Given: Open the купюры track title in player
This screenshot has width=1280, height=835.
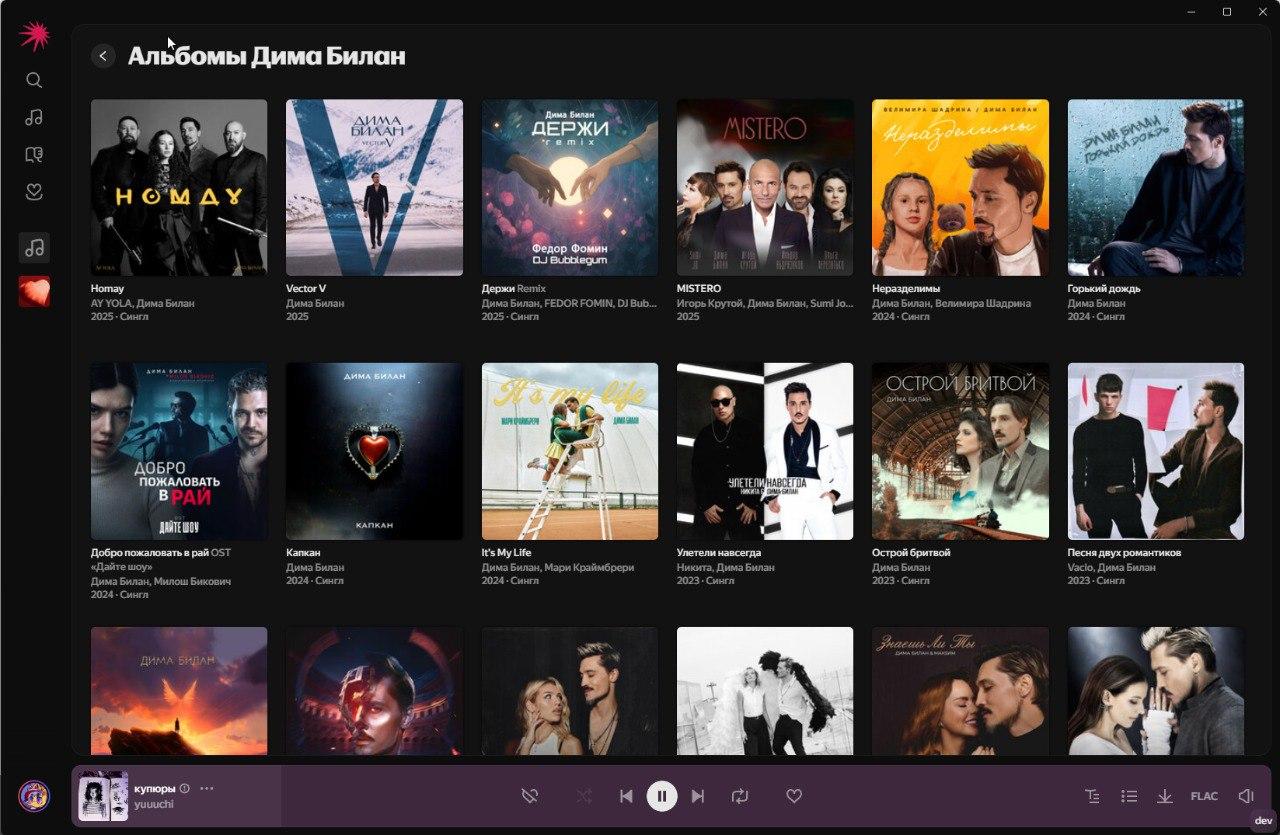Looking at the screenshot, I should (155, 788).
